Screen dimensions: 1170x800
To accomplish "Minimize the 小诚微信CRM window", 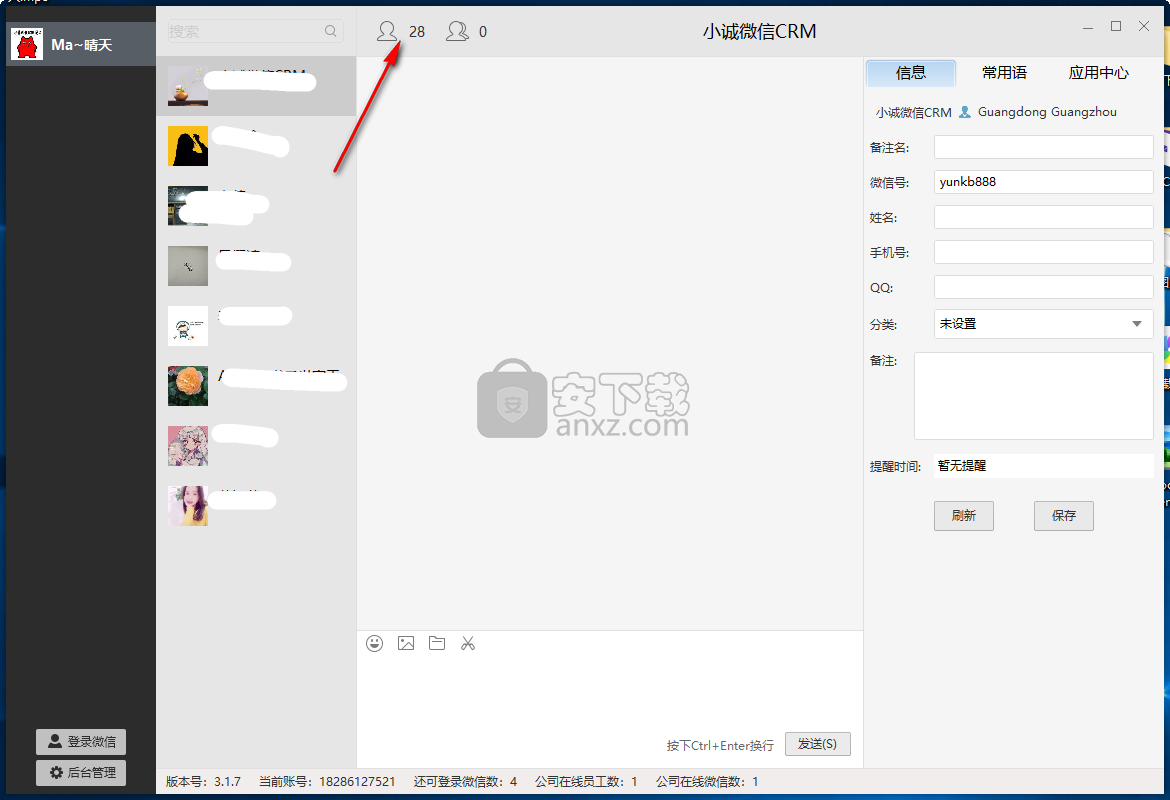I will tap(1088, 27).
